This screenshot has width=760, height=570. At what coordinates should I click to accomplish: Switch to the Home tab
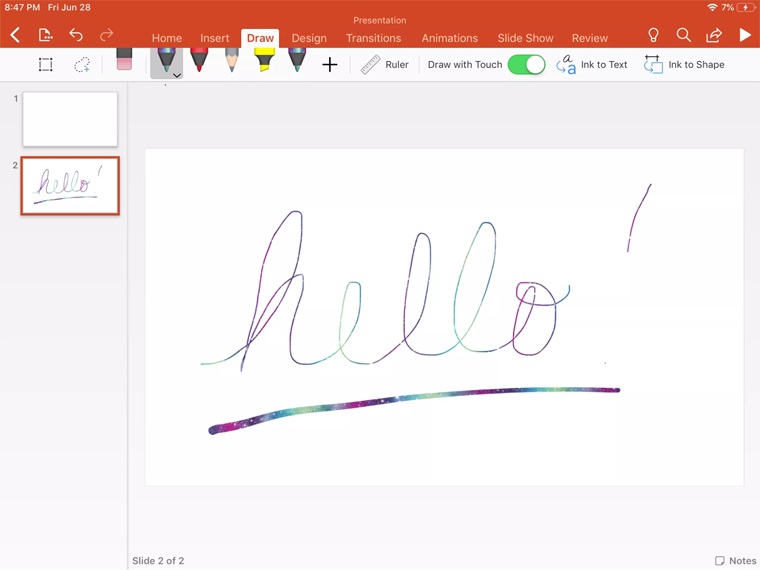coord(167,38)
